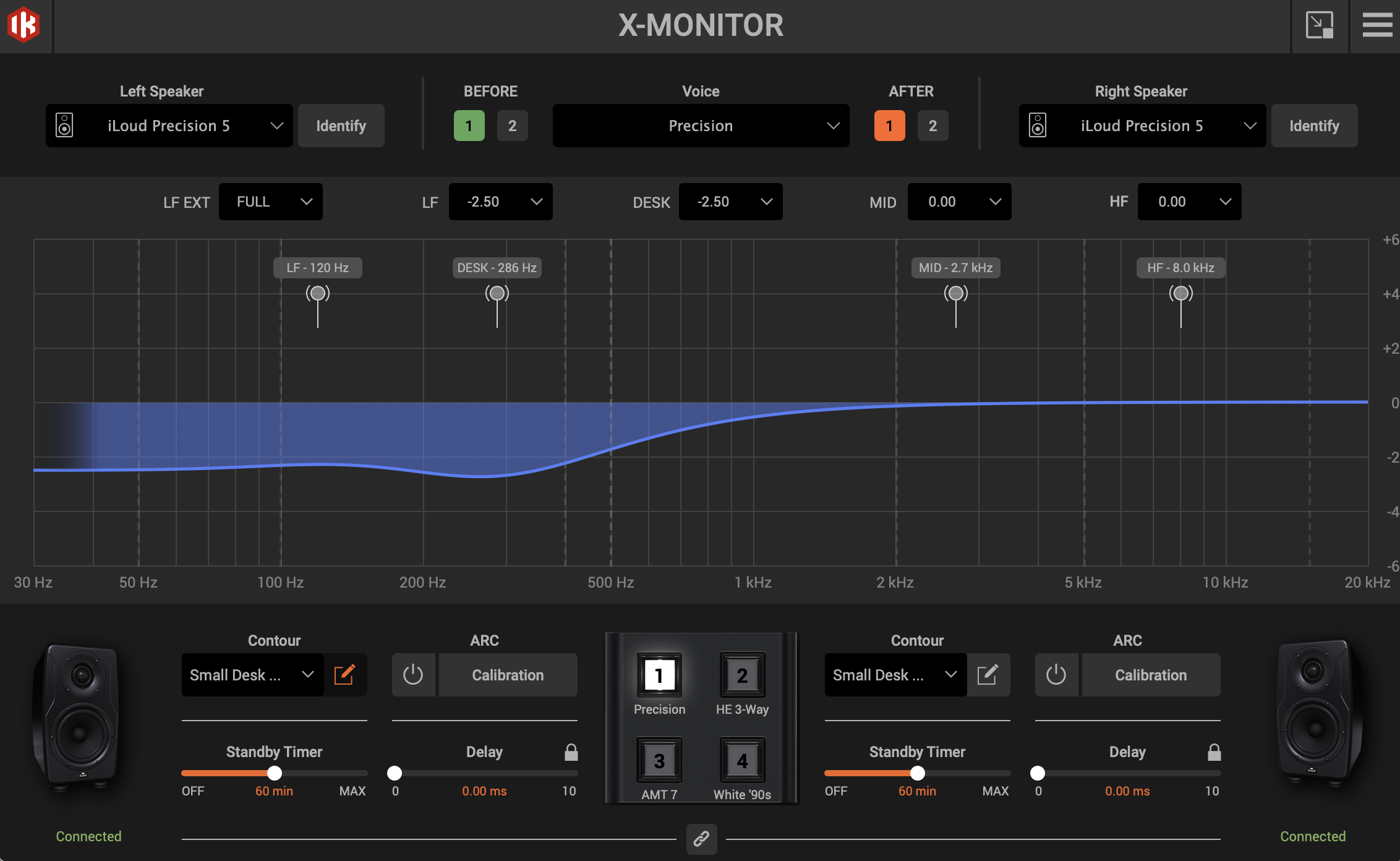1400x861 pixels.
Task: Select voice preset 4 White '90s
Action: [x=742, y=761]
